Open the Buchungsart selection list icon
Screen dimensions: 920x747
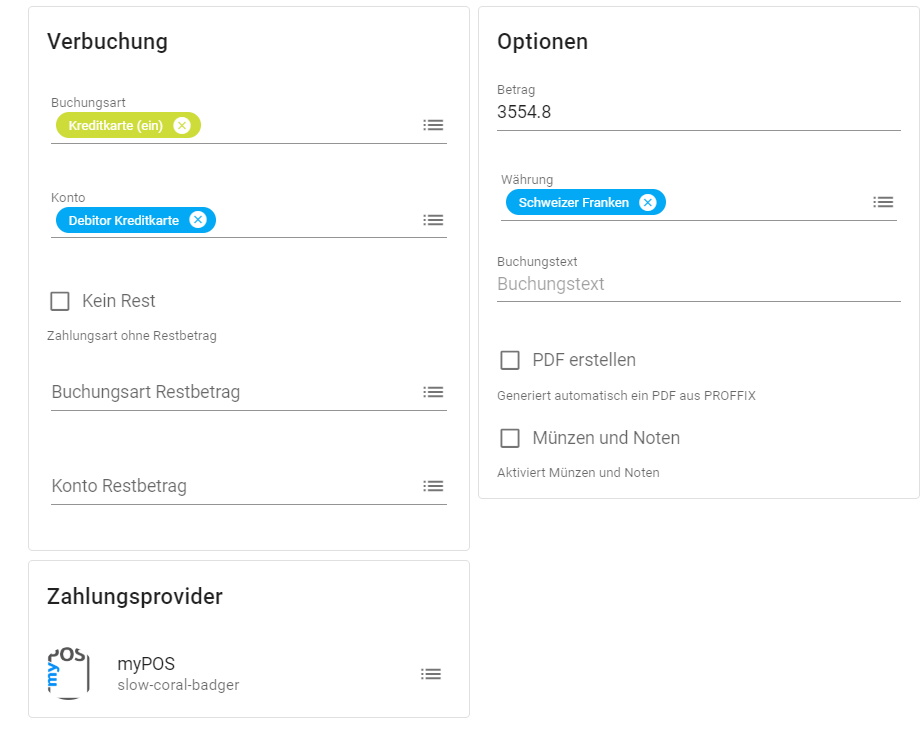(433, 124)
